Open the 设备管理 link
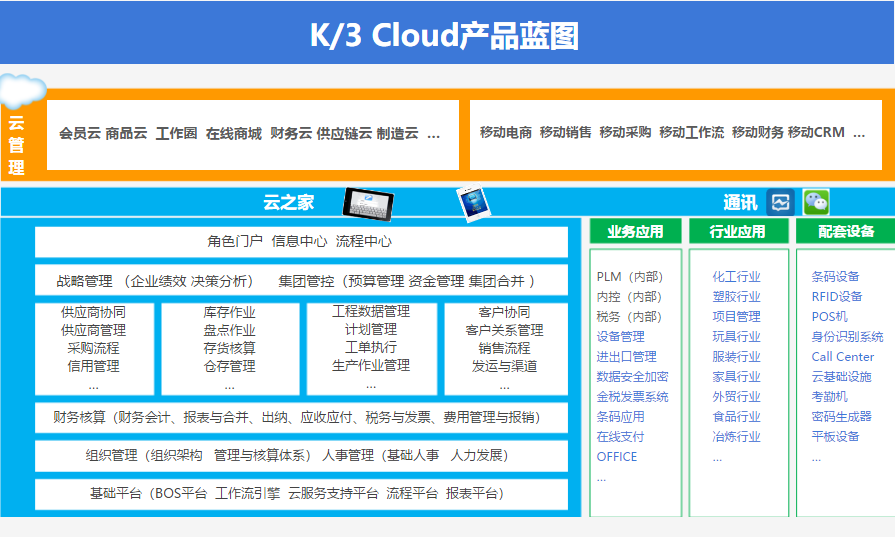Image resolution: width=895 pixels, height=537 pixels. [620, 337]
